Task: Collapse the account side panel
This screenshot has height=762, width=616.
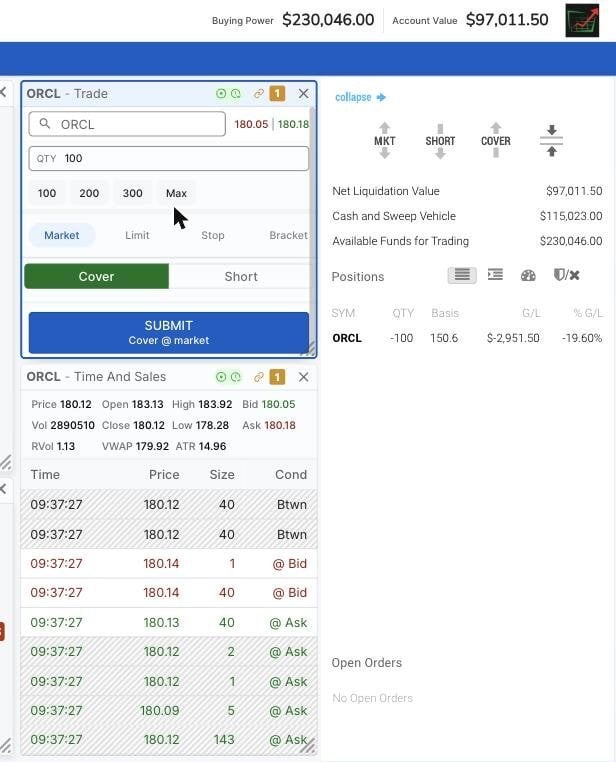Action: coord(360,97)
